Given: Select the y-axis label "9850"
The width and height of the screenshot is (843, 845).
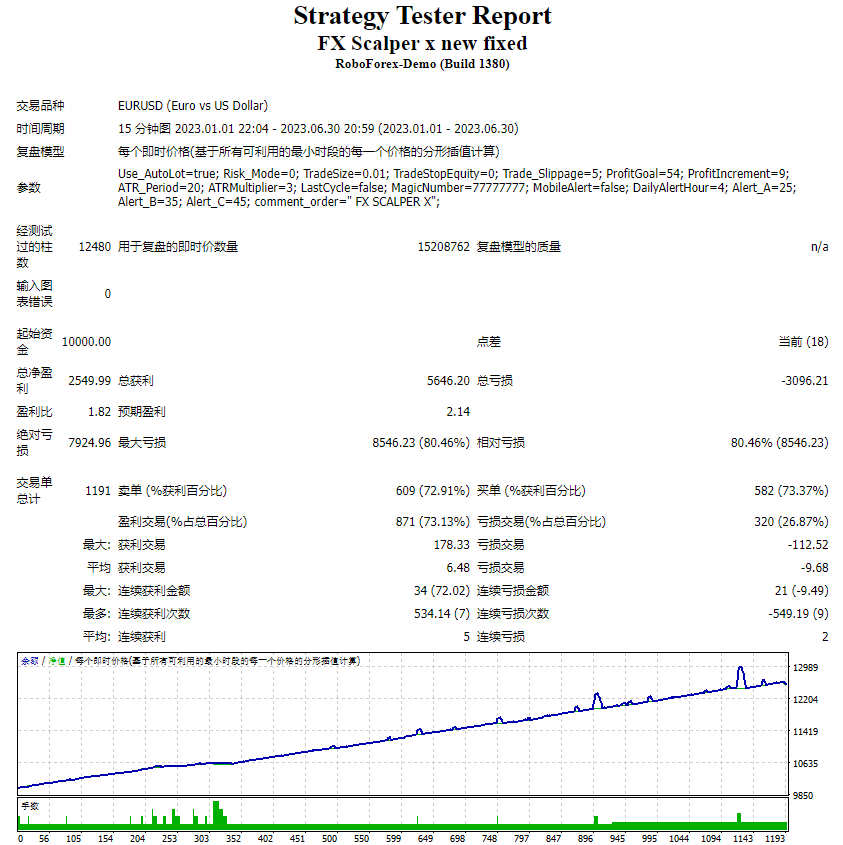Looking at the screenshot, I should [x=803, y=796].
